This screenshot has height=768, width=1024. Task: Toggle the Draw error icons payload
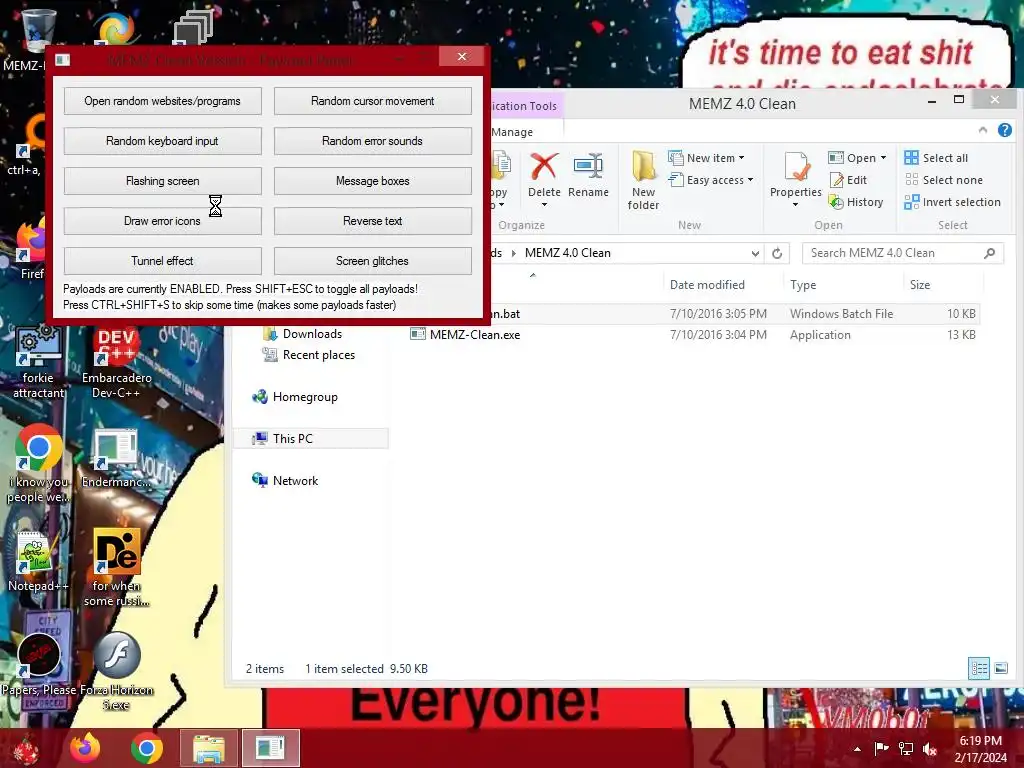click(163, 221)
